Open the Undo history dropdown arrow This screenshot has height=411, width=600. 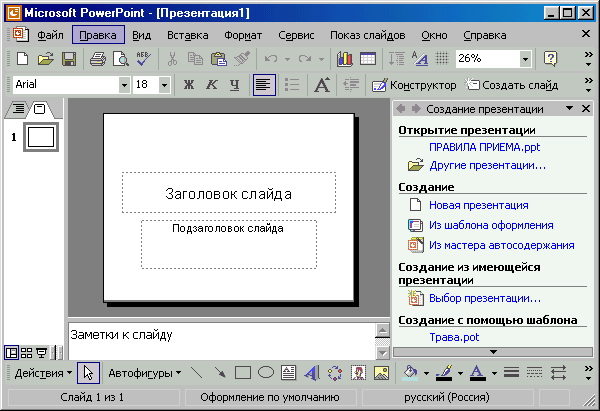coord(287,59)
